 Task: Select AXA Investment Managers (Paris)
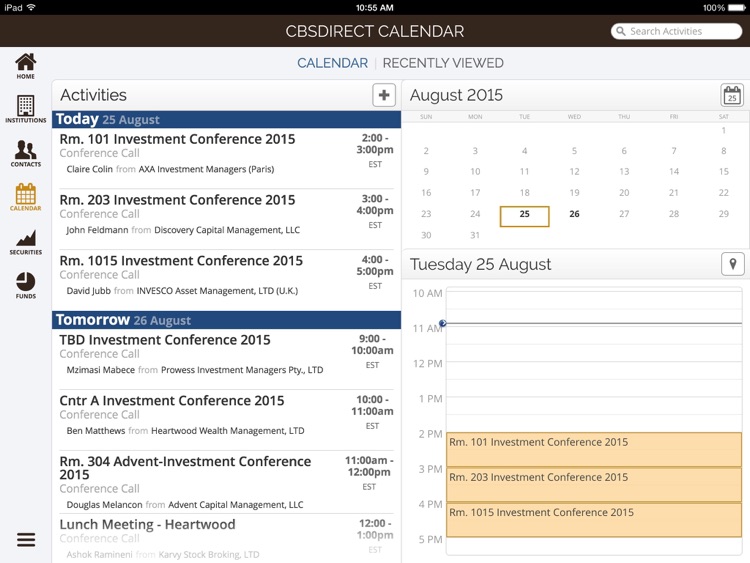coord(206,169)
